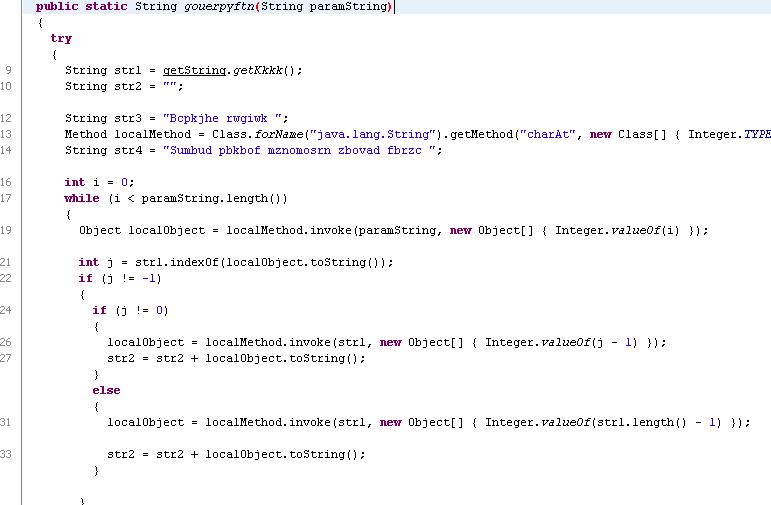Click line number 27 in gutter
Screen dimensions: 771x505
pos(6,358)
